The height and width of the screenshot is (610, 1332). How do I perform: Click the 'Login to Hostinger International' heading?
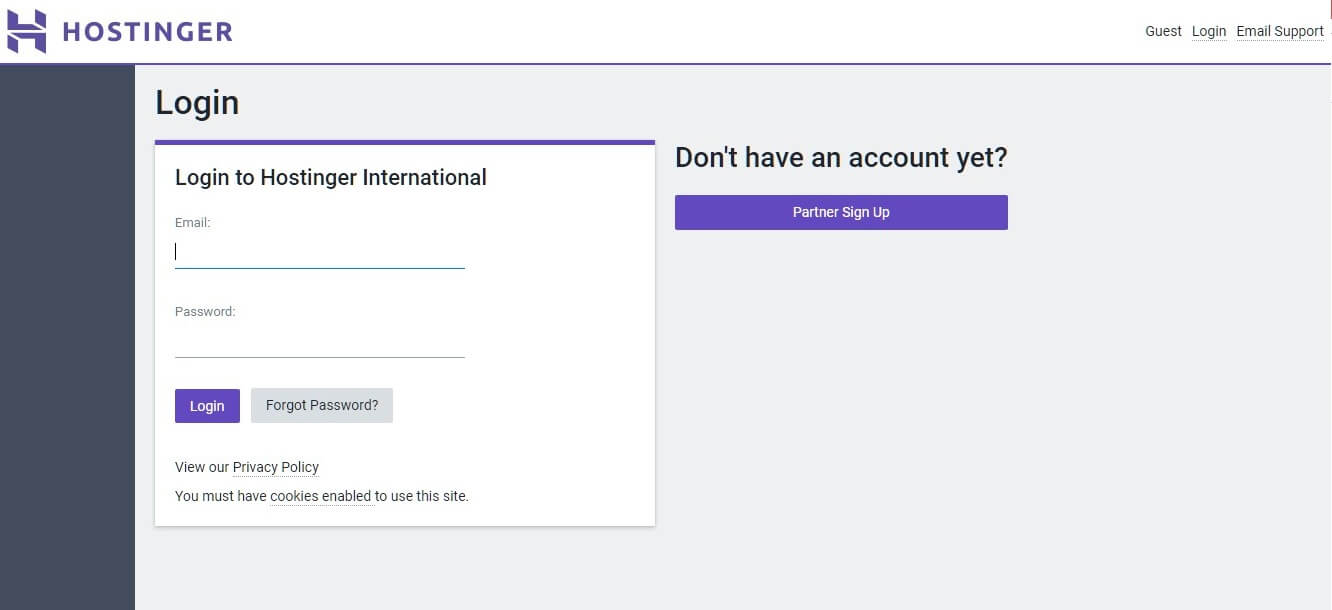coord(331,178)
